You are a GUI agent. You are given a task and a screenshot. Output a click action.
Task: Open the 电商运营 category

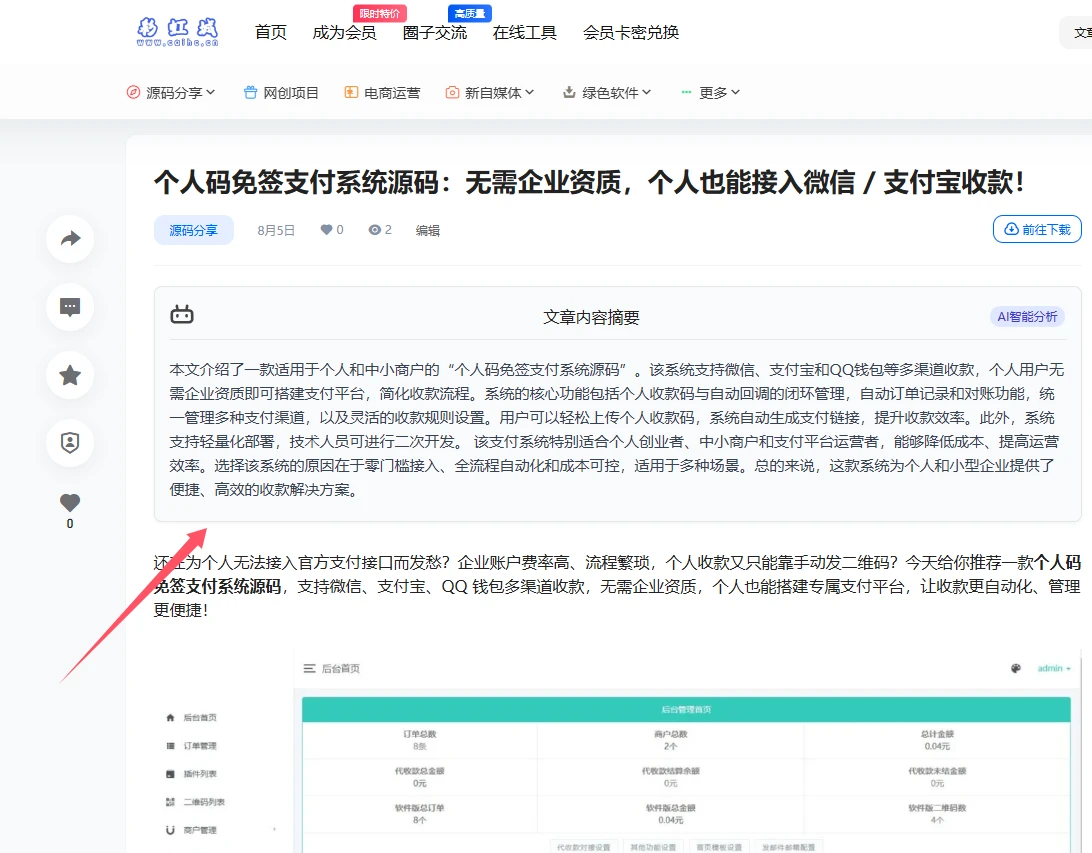[392, 93]
